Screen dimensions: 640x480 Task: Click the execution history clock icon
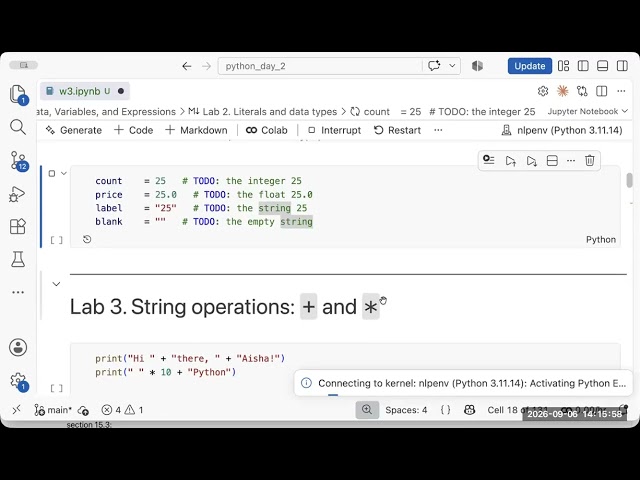pyautogui.click(x=87, y=239)
